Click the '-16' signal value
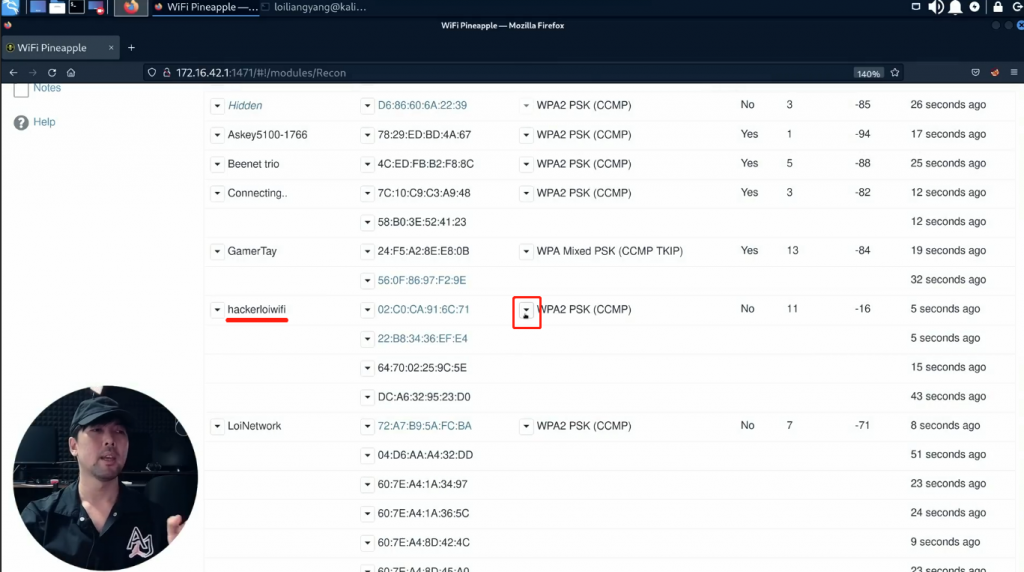1024x572 pixels. click(863, 309)
